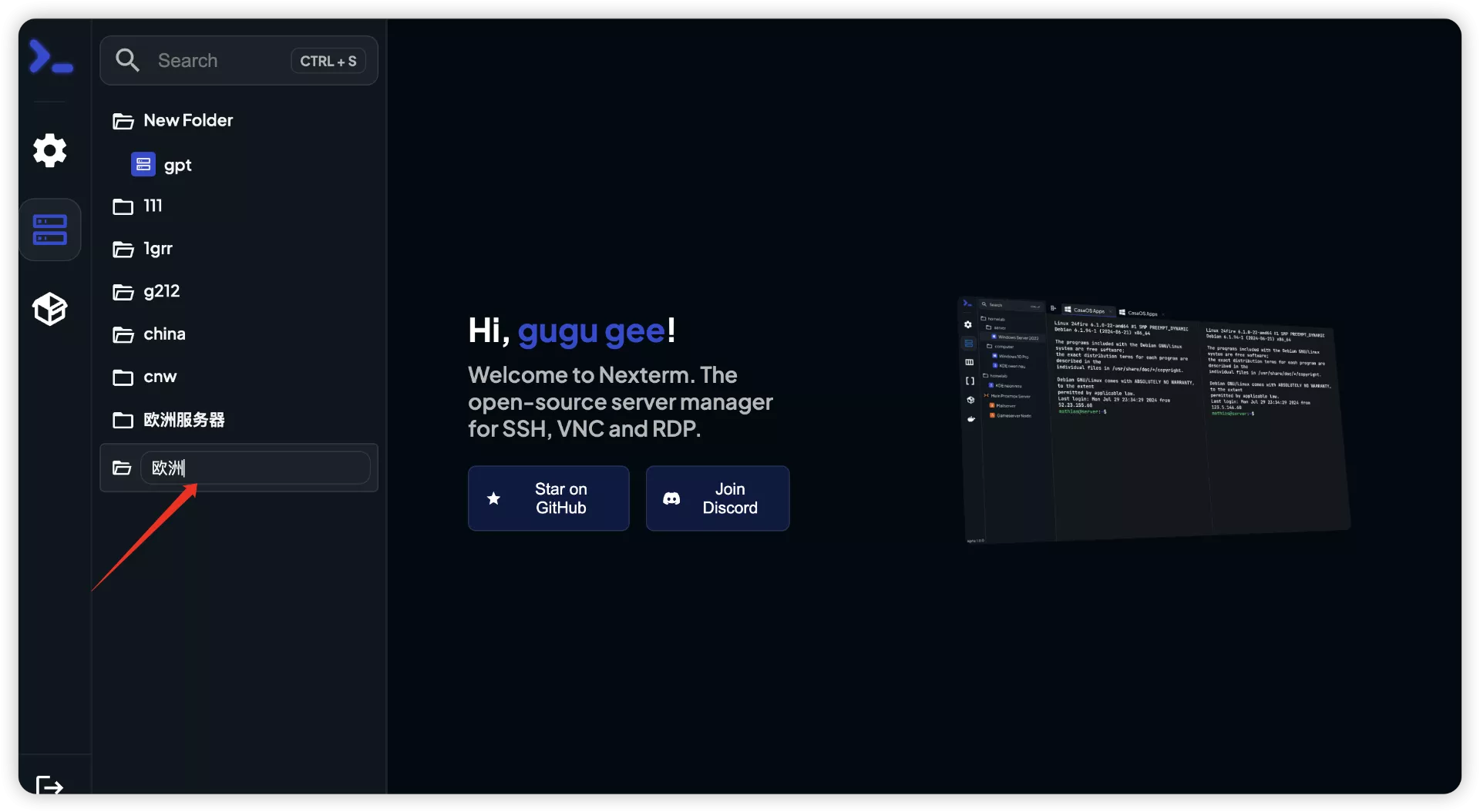Click the folder name input containing 欧洲
The width and height of the screenshot is (1480, 812).
coord(255,468)
